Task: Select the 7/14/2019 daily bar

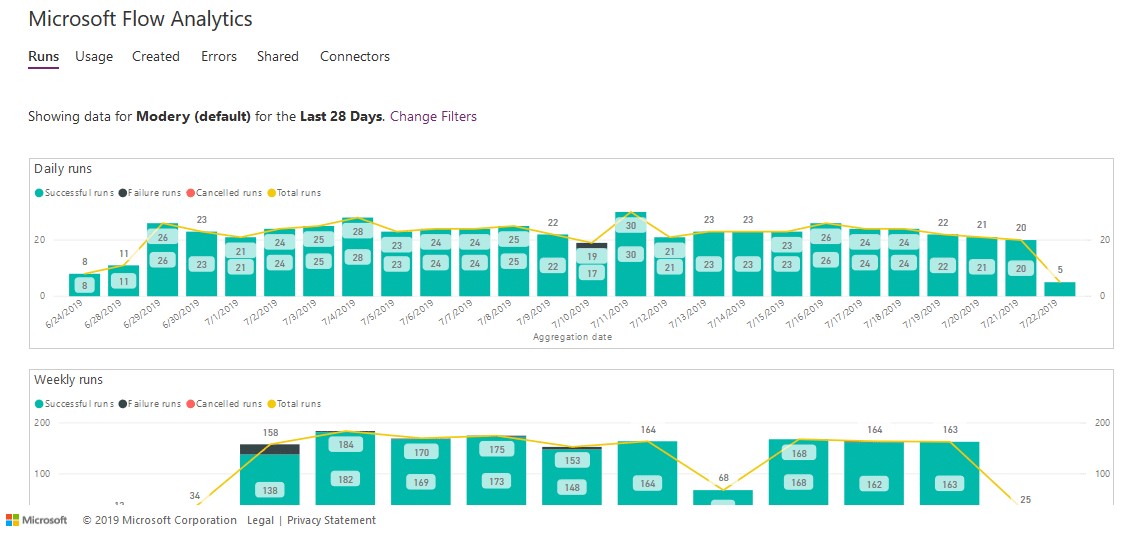Action: 747,264
